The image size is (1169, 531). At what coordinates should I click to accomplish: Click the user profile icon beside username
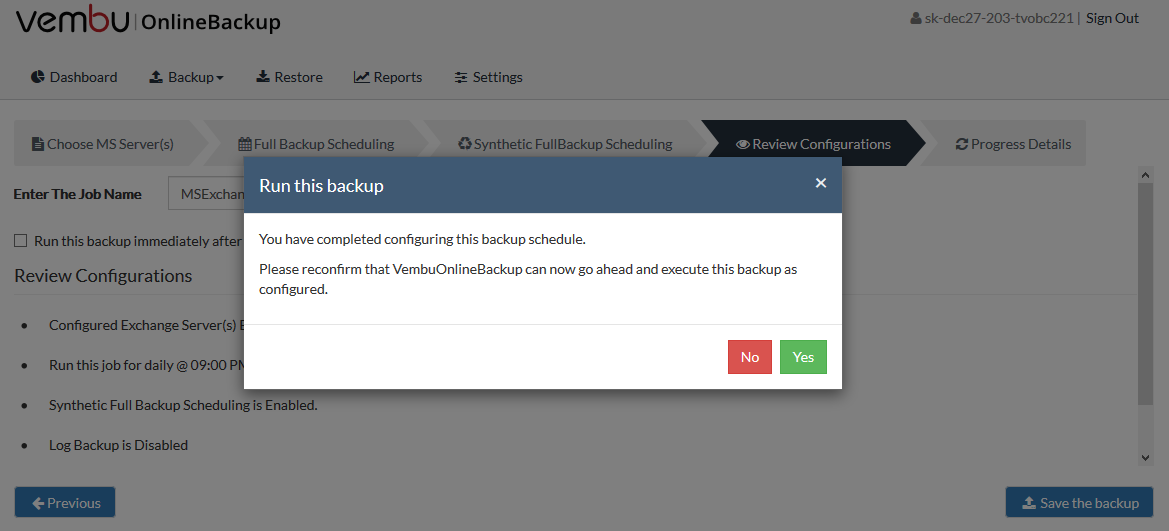click(x=916, y=18)
